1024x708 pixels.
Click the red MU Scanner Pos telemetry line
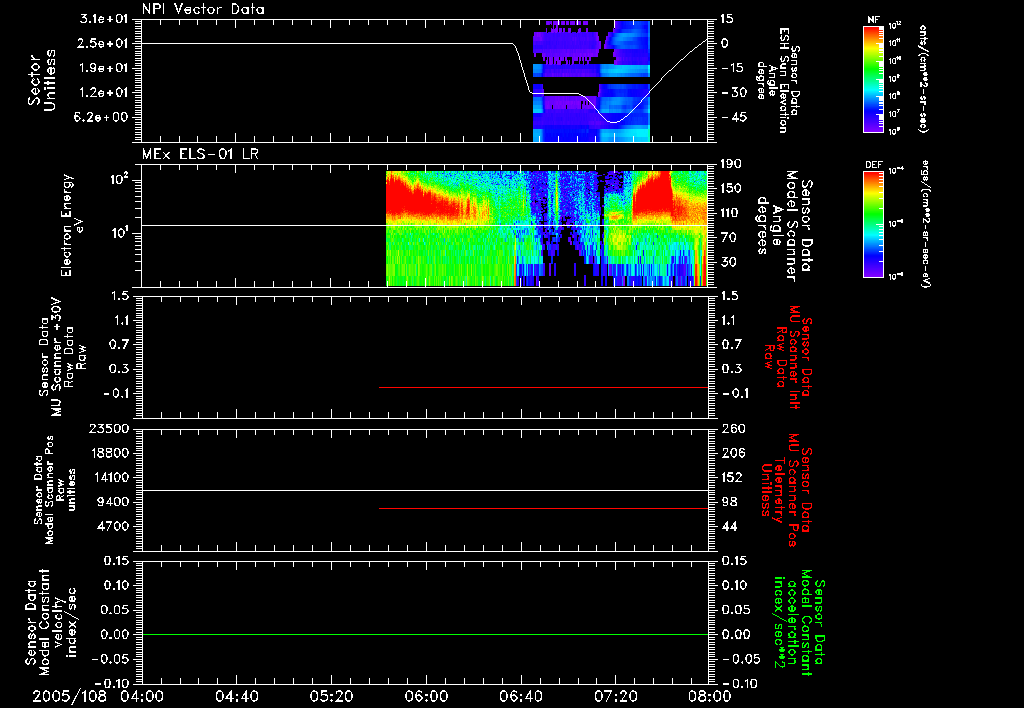pyautogui.click(x=543, y=508)
